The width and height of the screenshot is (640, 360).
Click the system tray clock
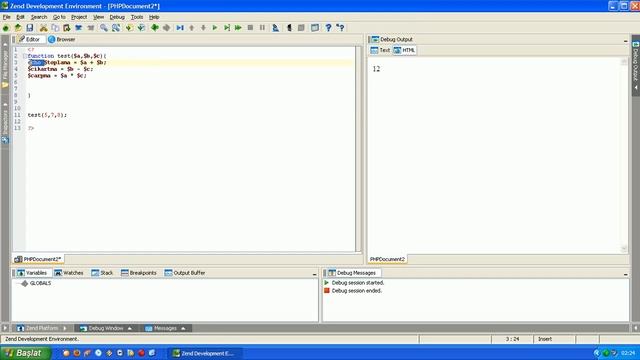coord(628,353)
